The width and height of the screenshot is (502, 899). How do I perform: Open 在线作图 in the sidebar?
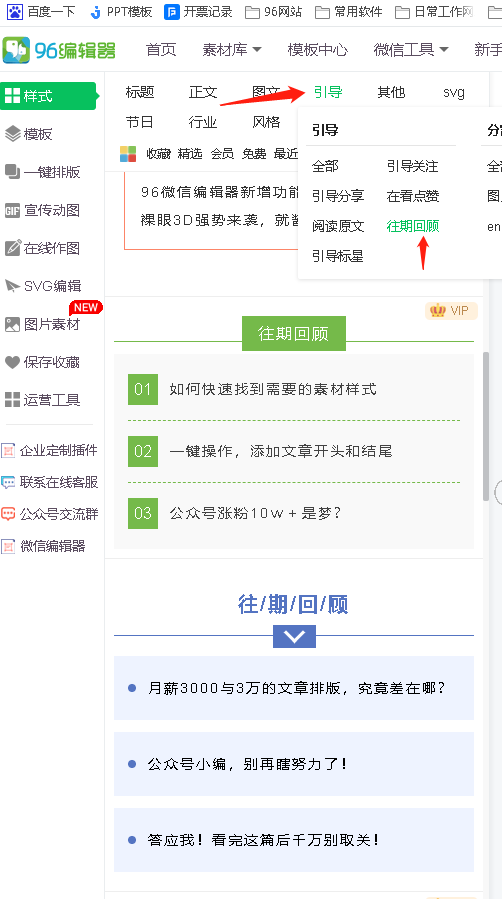pyautogui.click(x=42, y=248)
